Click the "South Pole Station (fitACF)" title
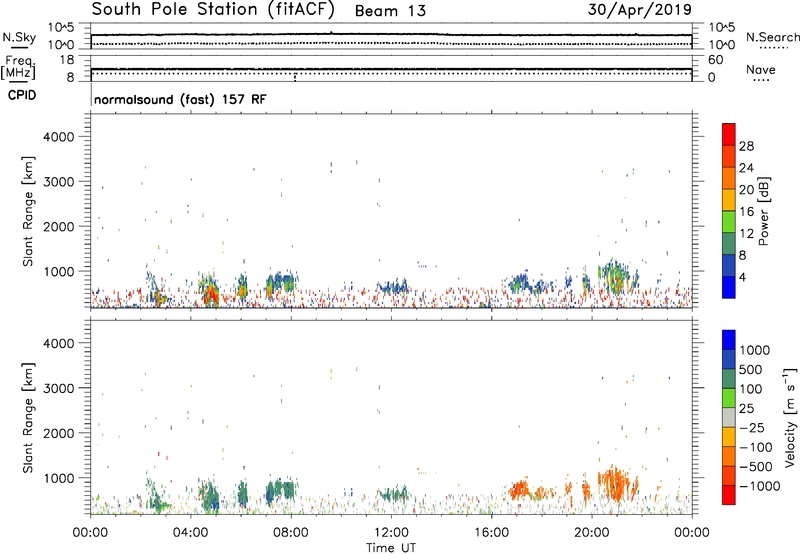 click(213, 10)
